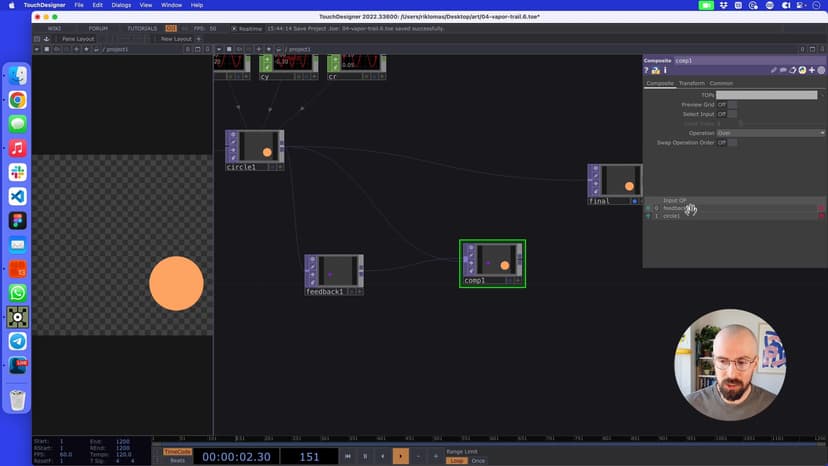Screen dimensions: 828x466
Task: Launch WhatsApp from the dock
Action: [18, 293]
